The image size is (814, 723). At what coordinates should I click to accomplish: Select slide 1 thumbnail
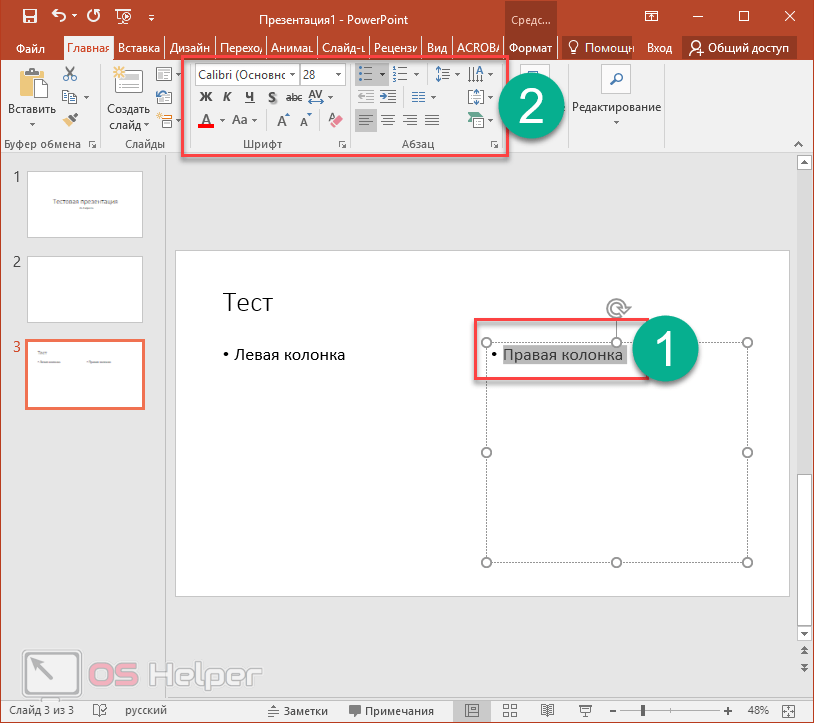(85, 204)
